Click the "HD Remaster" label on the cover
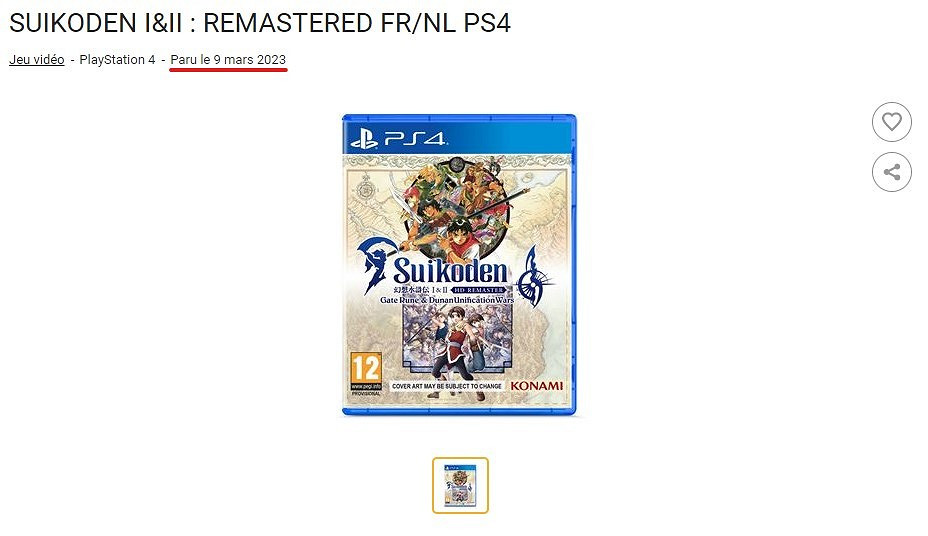The width and height of the screenshot is (928, 536). (x=478, y=290)
